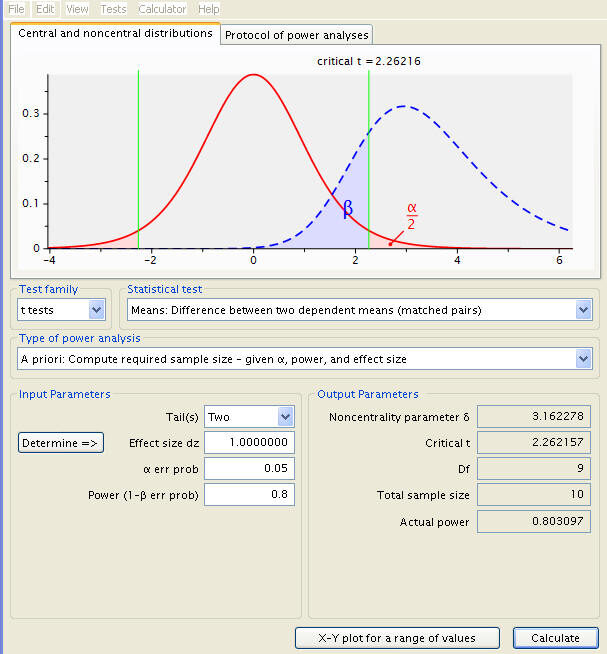Expand the Test family dropdown arrow
Viewport: 607px width, 654px height.
[x=96, y=310]
